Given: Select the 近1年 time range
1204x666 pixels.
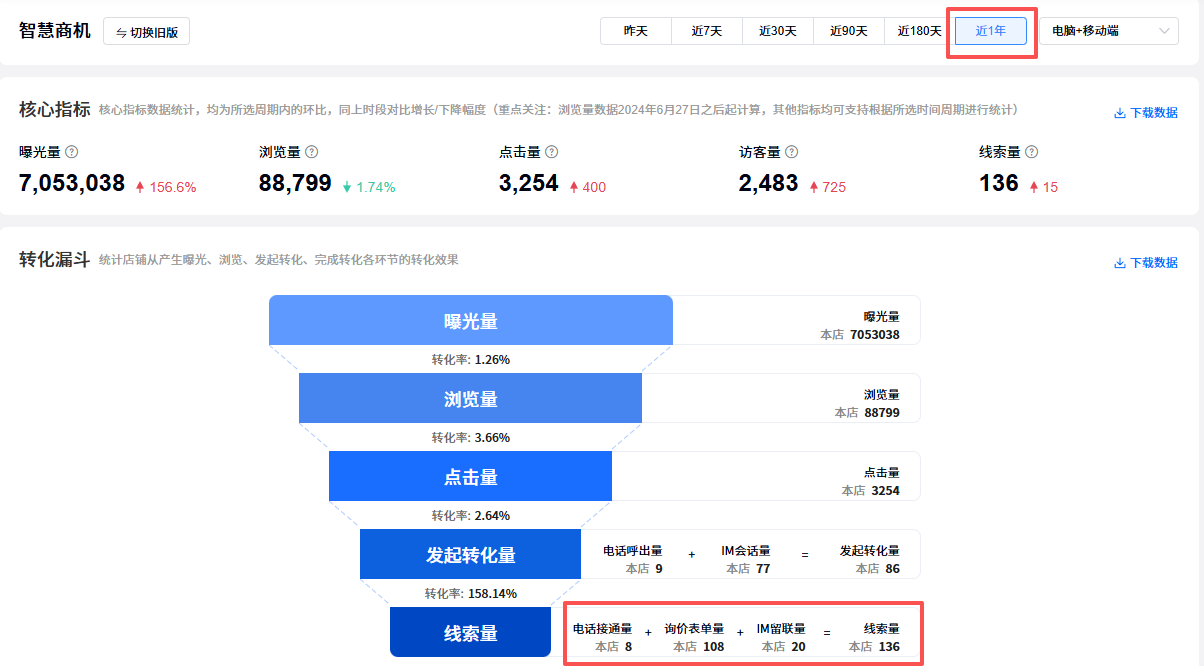Looking at the screenshot, I should 991,31.
